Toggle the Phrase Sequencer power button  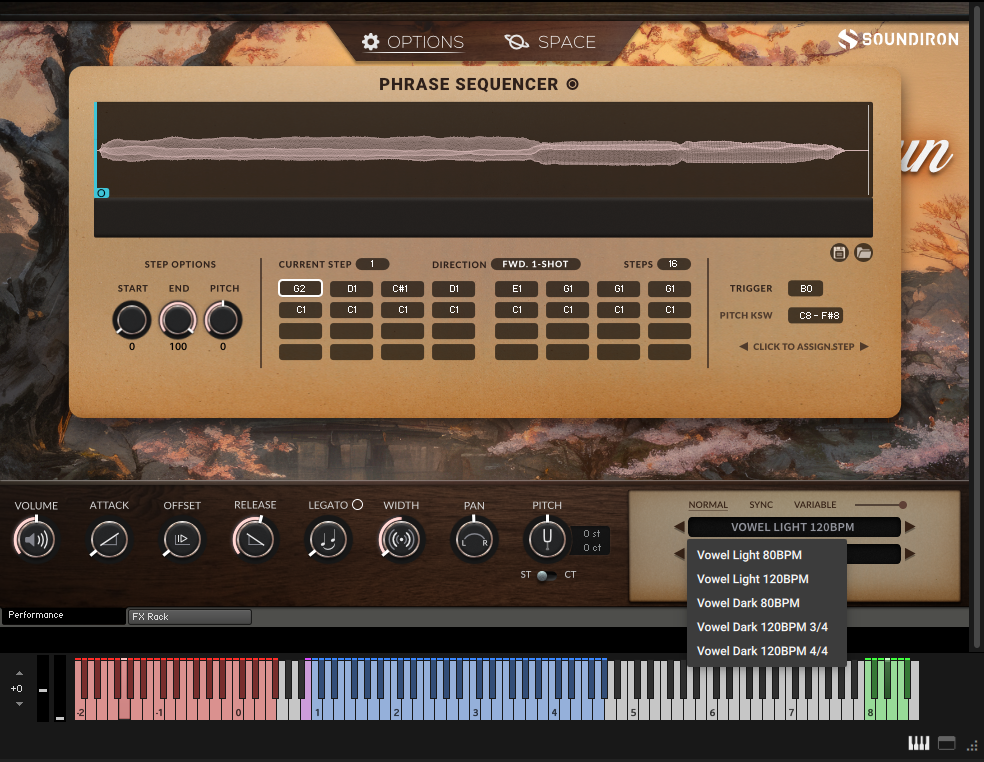point(573,85)
